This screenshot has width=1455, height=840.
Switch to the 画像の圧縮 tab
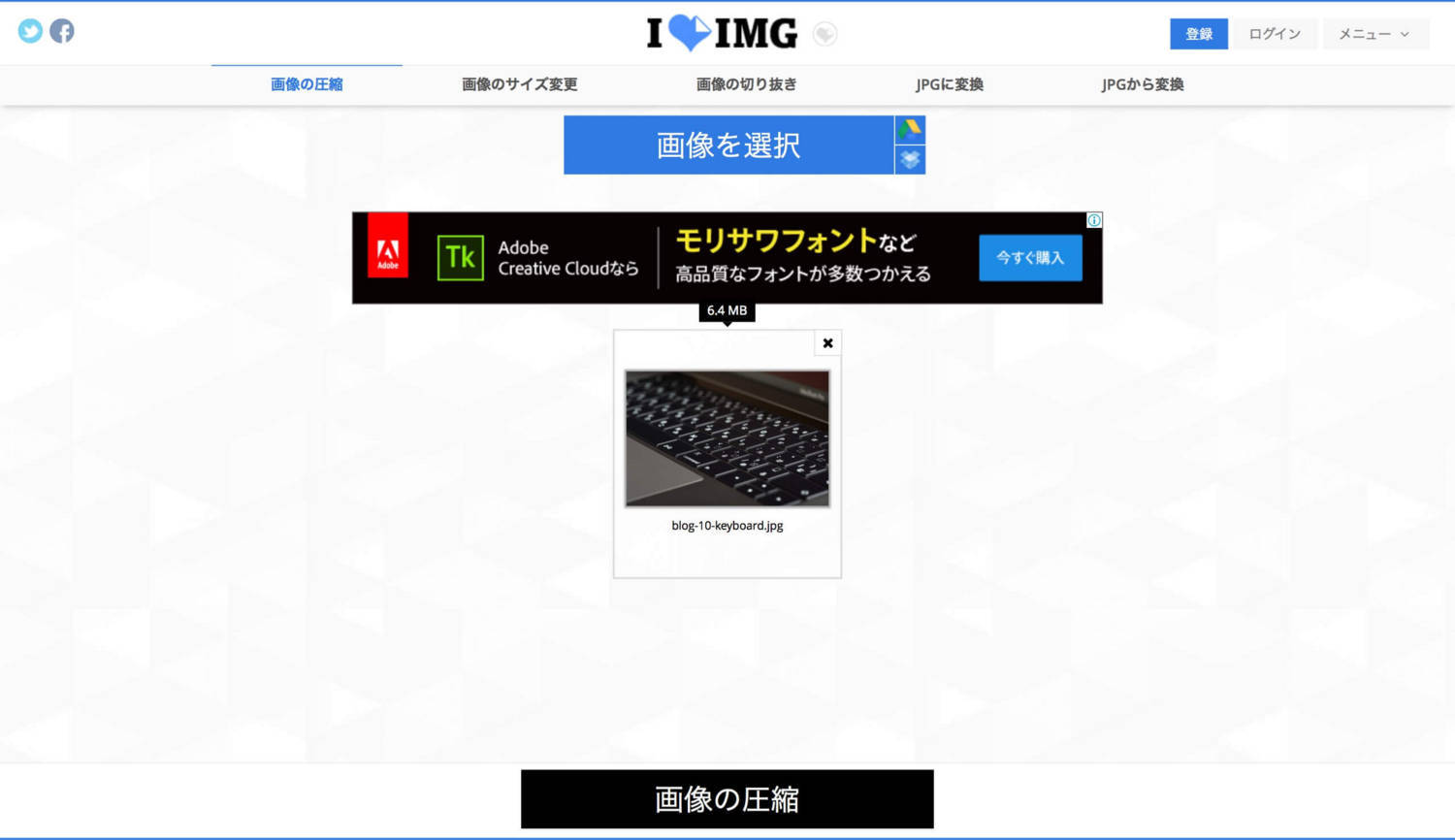307,84
